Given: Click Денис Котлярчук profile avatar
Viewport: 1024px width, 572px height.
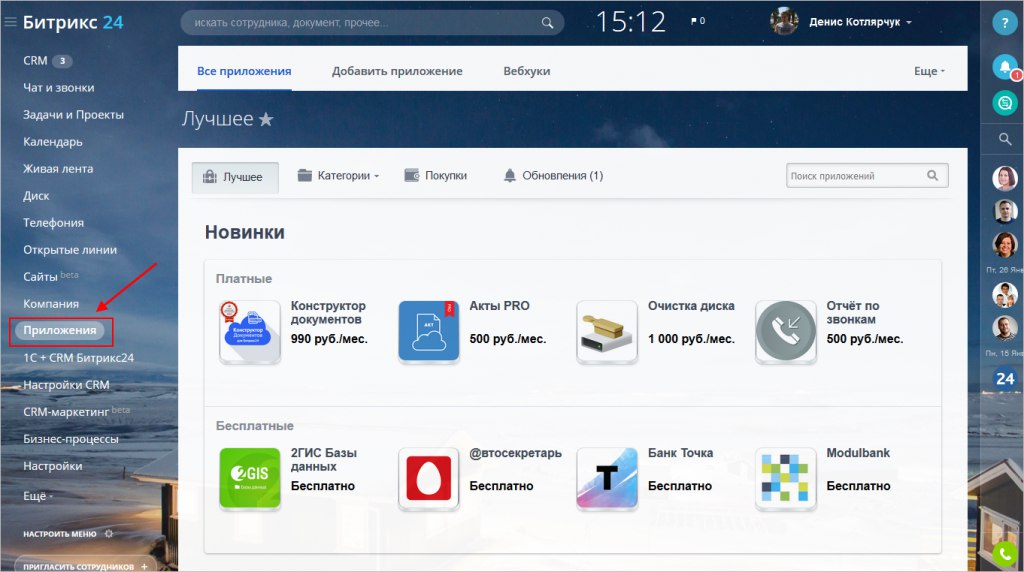Looking at the screenshot, I should click(x=784, y=22).
